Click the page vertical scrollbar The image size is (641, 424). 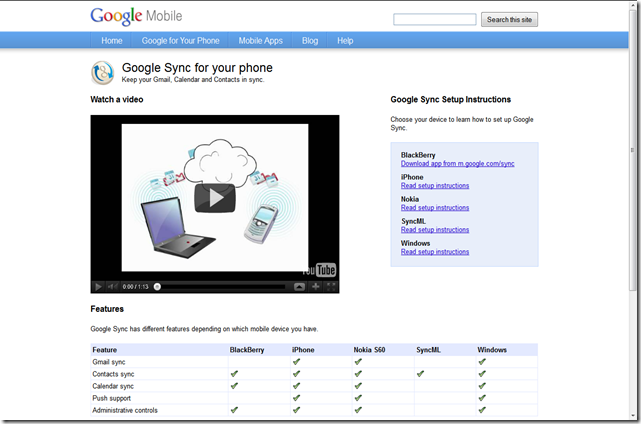click(633, 150)
